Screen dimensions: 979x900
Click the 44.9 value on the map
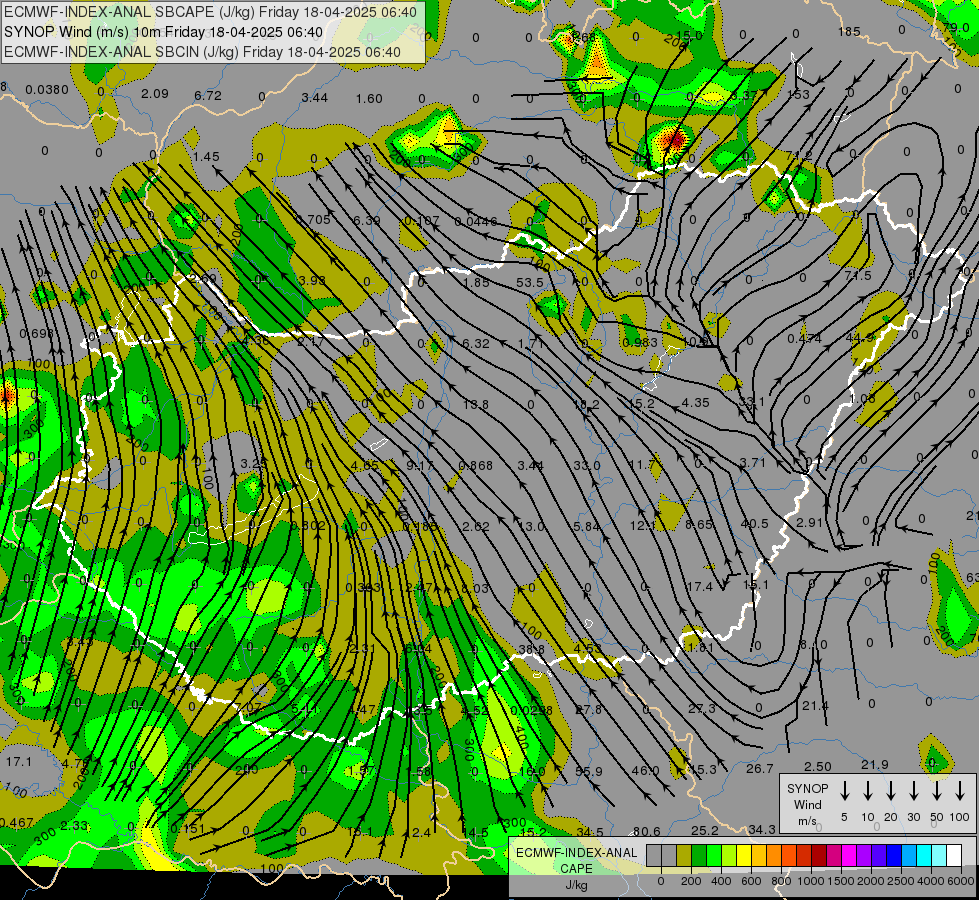pyautogui.click(x=860, y=338)
